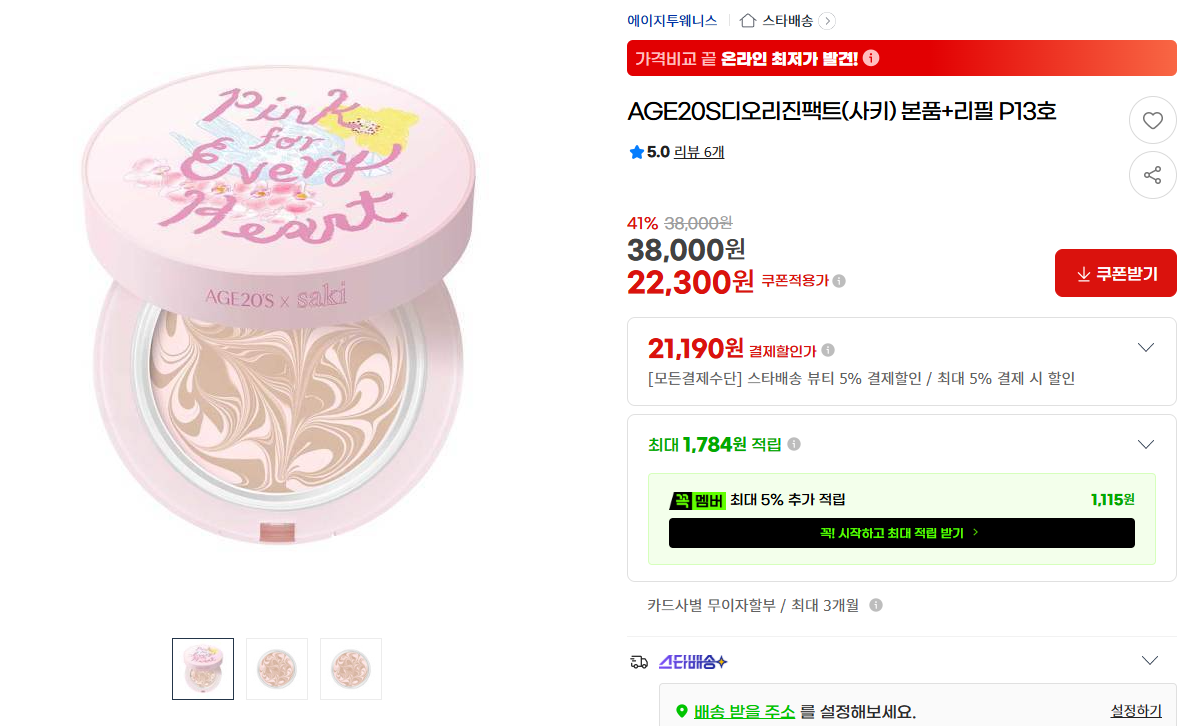
Task: Click info icon beside 쿠폰적용가
Action: tap(839, 281)
